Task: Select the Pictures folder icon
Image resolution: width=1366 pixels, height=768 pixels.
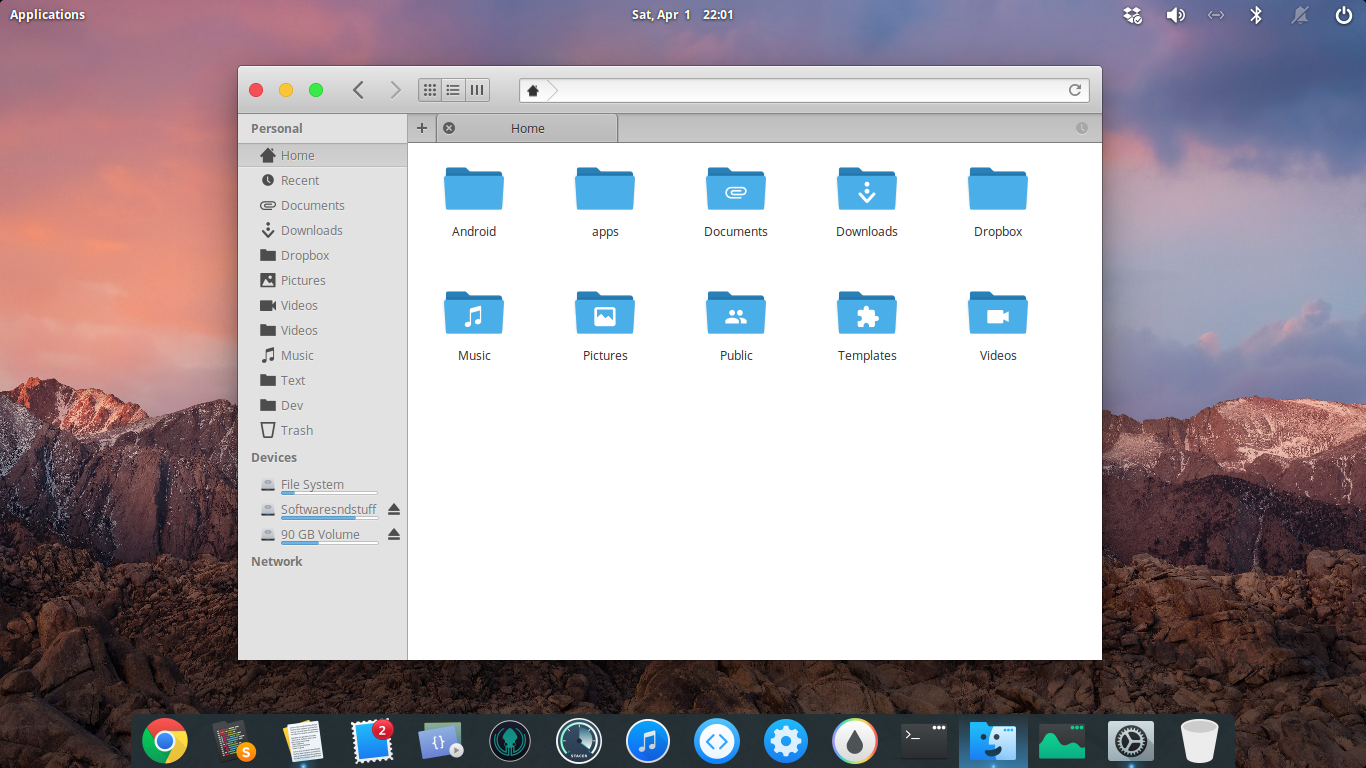Action: pos(605,312)
